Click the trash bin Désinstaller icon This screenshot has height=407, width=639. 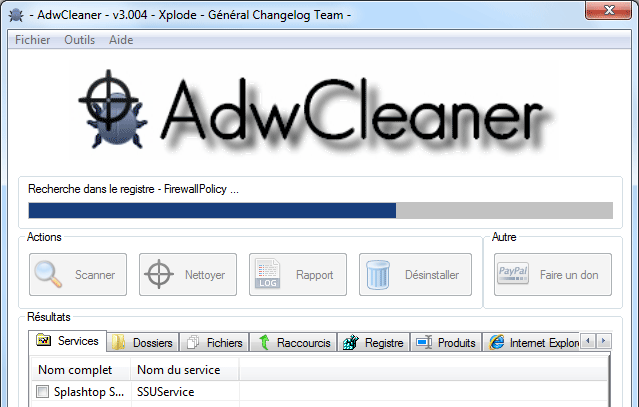coord(378,275)
